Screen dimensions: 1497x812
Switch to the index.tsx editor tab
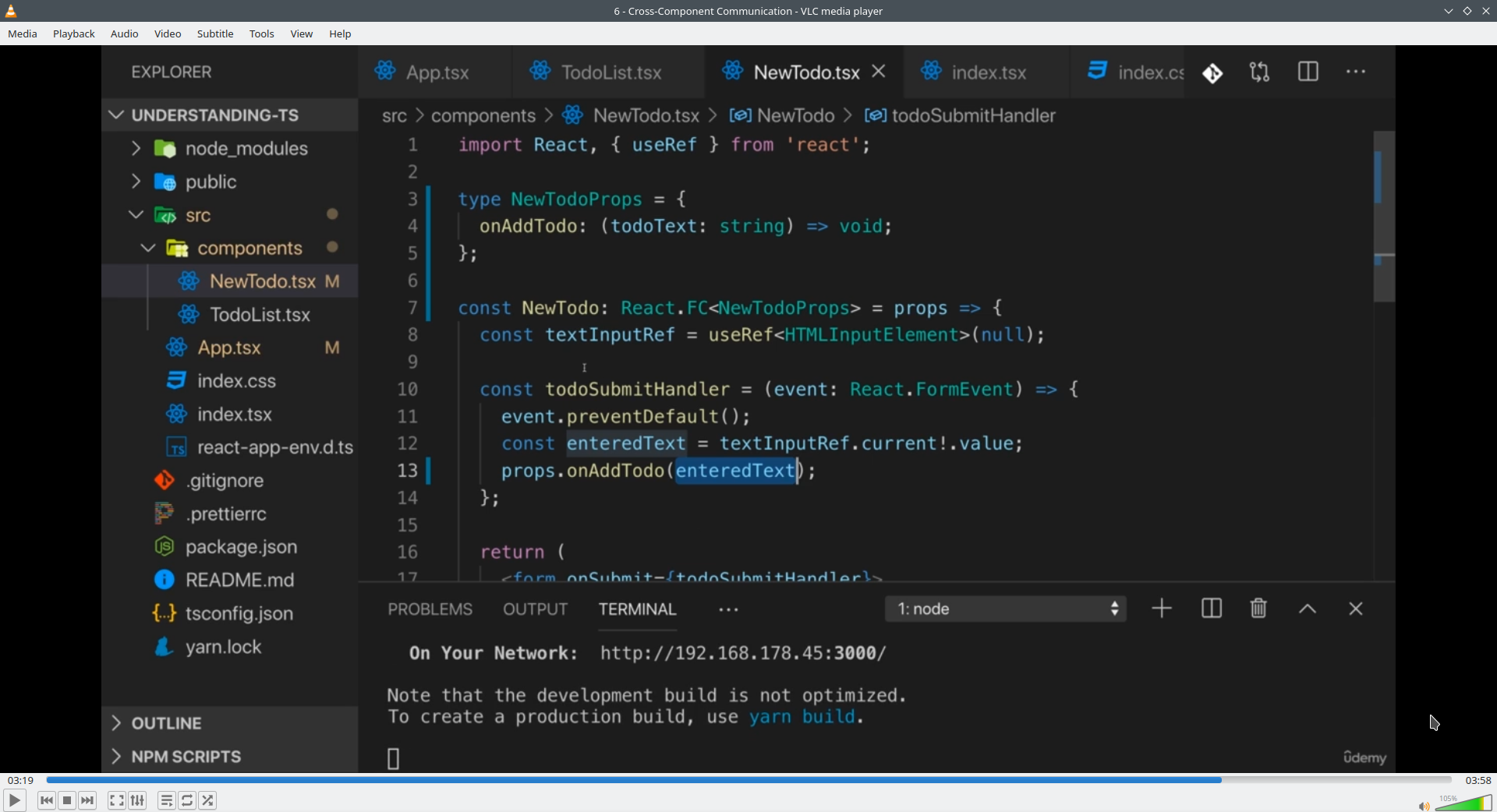(x=987, y=72)
